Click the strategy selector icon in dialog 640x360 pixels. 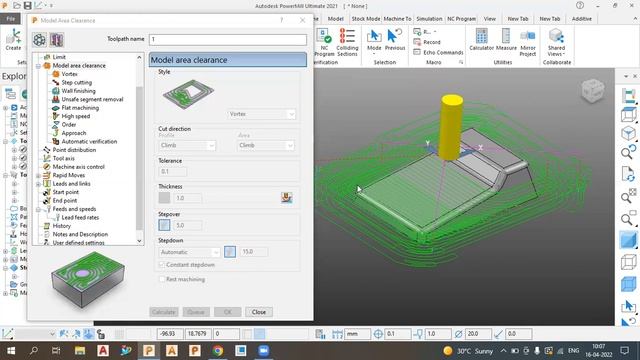(x=40, y=40)
